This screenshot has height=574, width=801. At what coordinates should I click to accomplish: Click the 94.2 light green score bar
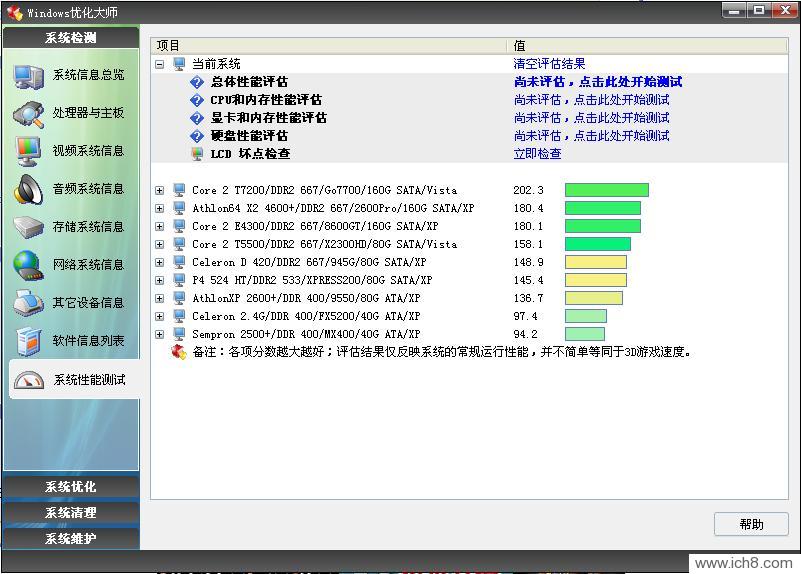(585, 334)
